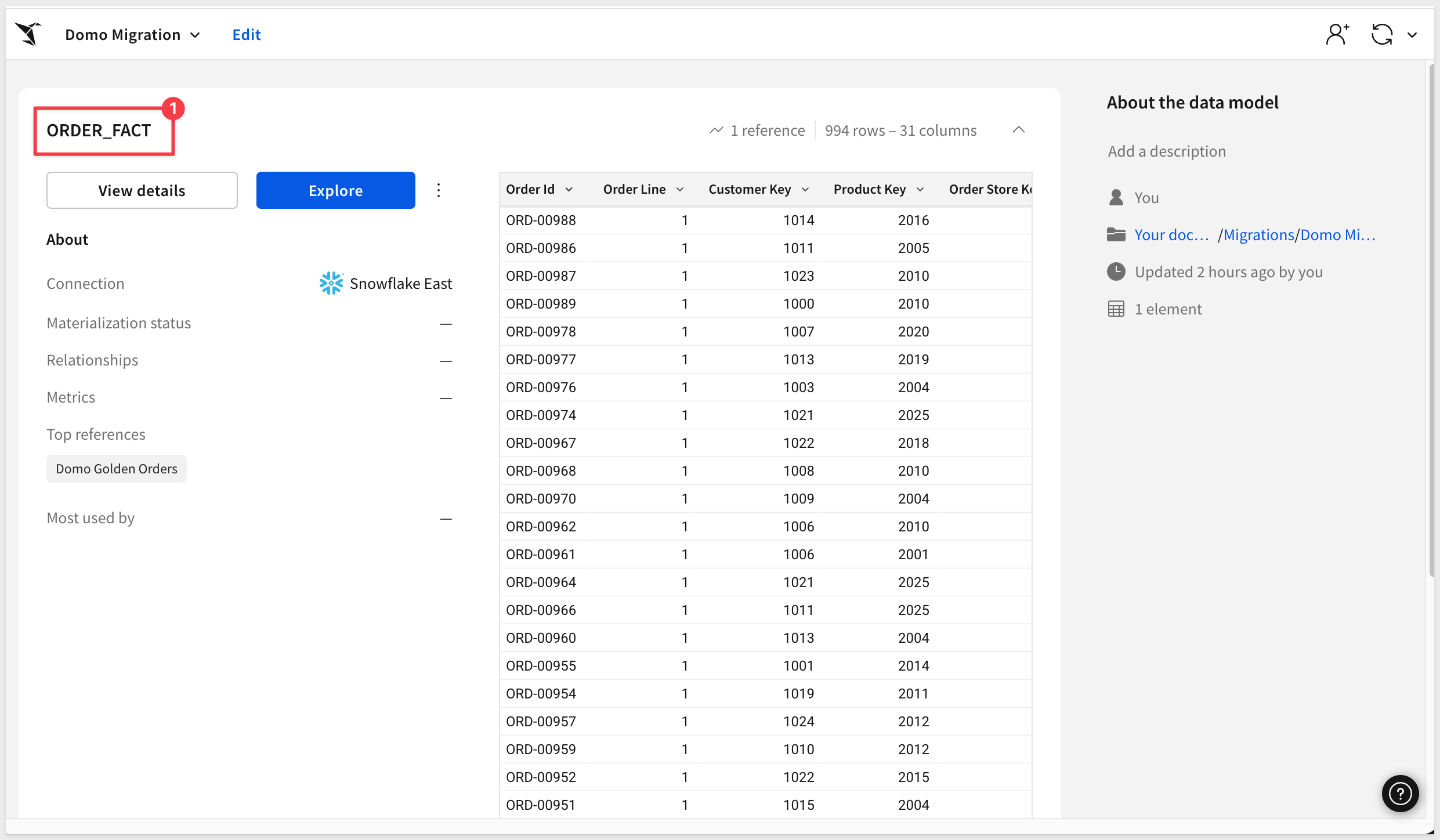This screenshot has height=840, width=1440.
Task: Click Edit to edit the data model
Action: [x=247, y=35]
